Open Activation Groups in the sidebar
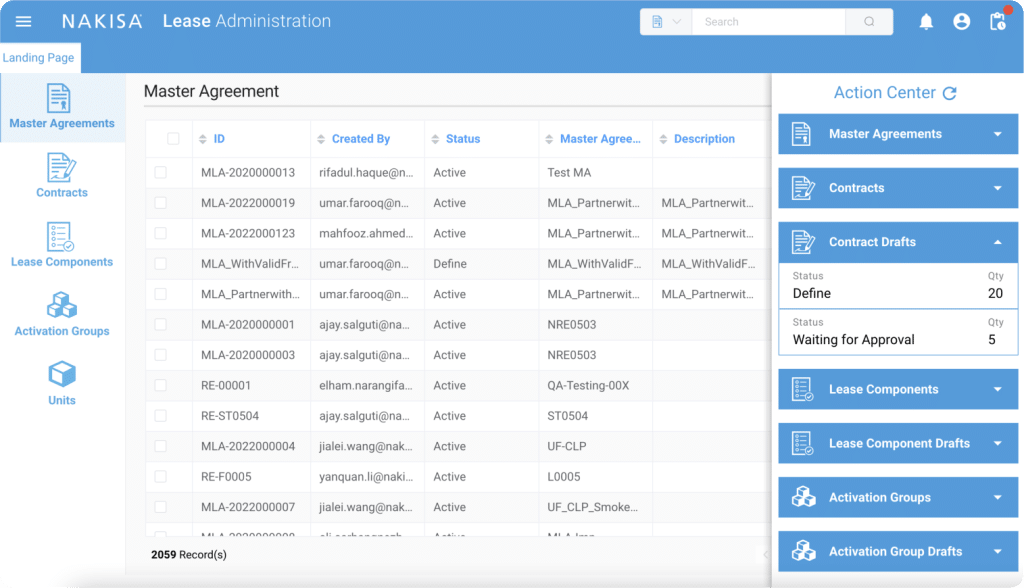 click(x=62, y=314)
